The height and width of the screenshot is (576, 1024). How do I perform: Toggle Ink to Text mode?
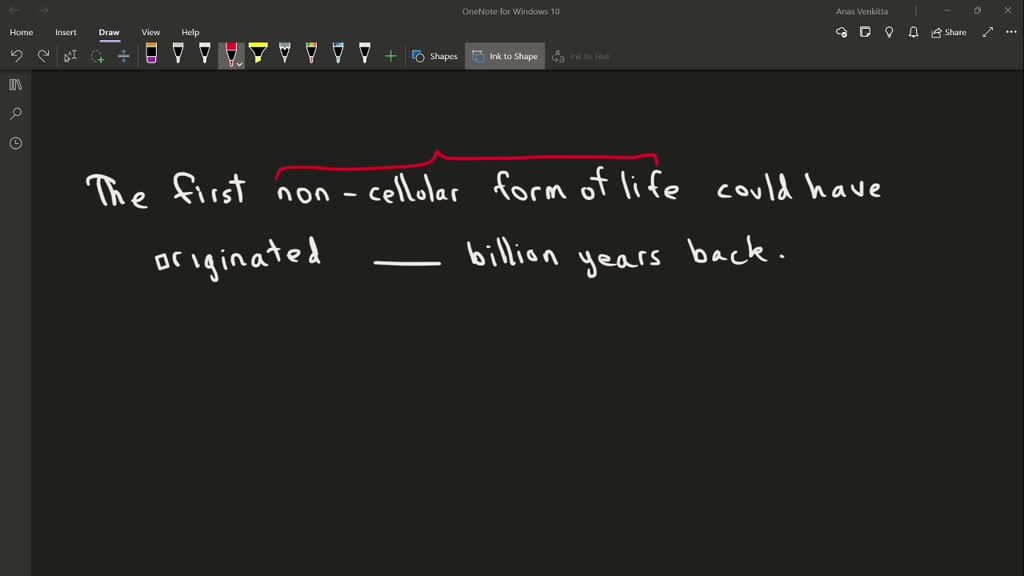coord(580,56)
